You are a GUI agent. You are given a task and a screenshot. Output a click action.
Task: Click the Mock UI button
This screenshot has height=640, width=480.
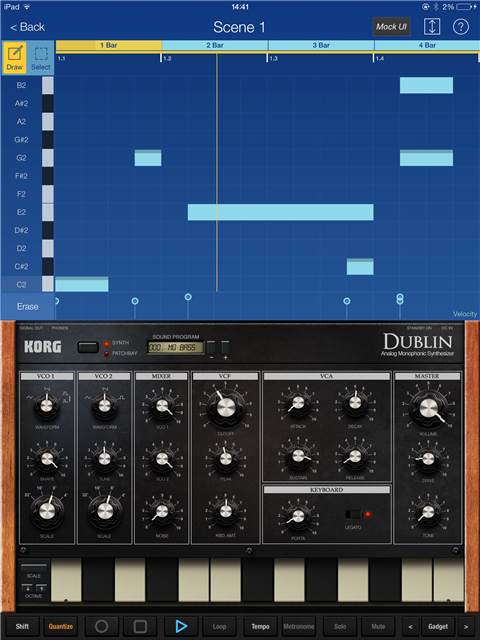[x=391, y=27]
